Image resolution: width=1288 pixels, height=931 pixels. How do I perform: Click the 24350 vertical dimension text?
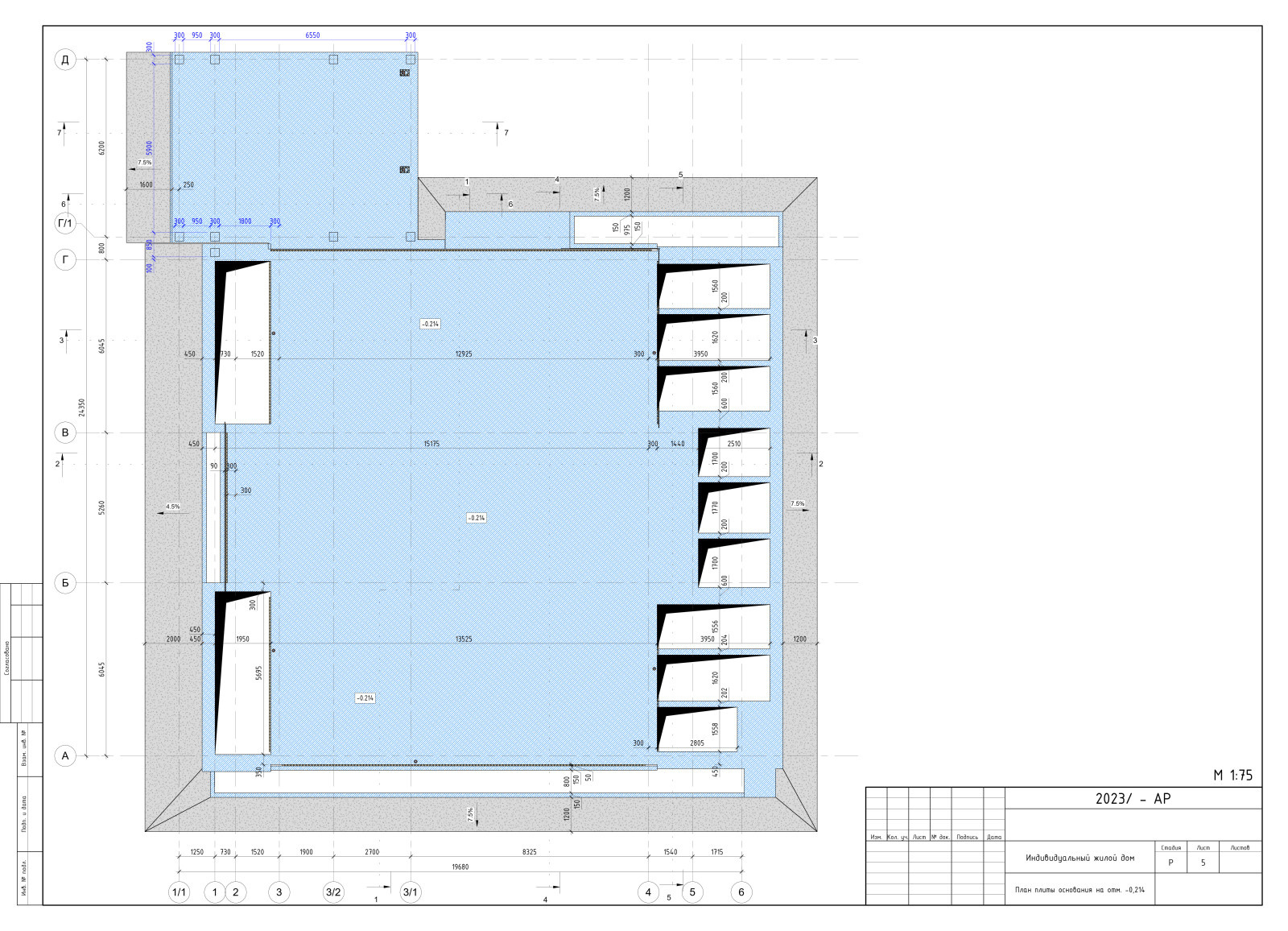tap(81, 408)
